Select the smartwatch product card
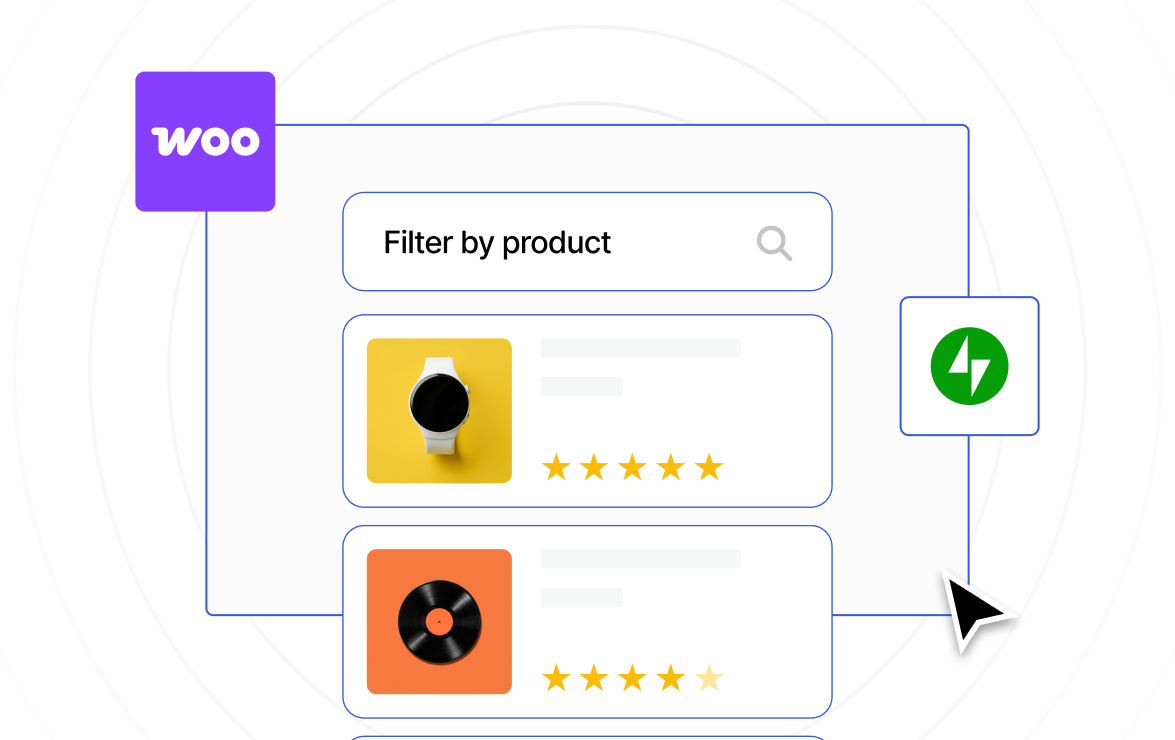The image size is (1175, 740). click(x=588, y=411)
